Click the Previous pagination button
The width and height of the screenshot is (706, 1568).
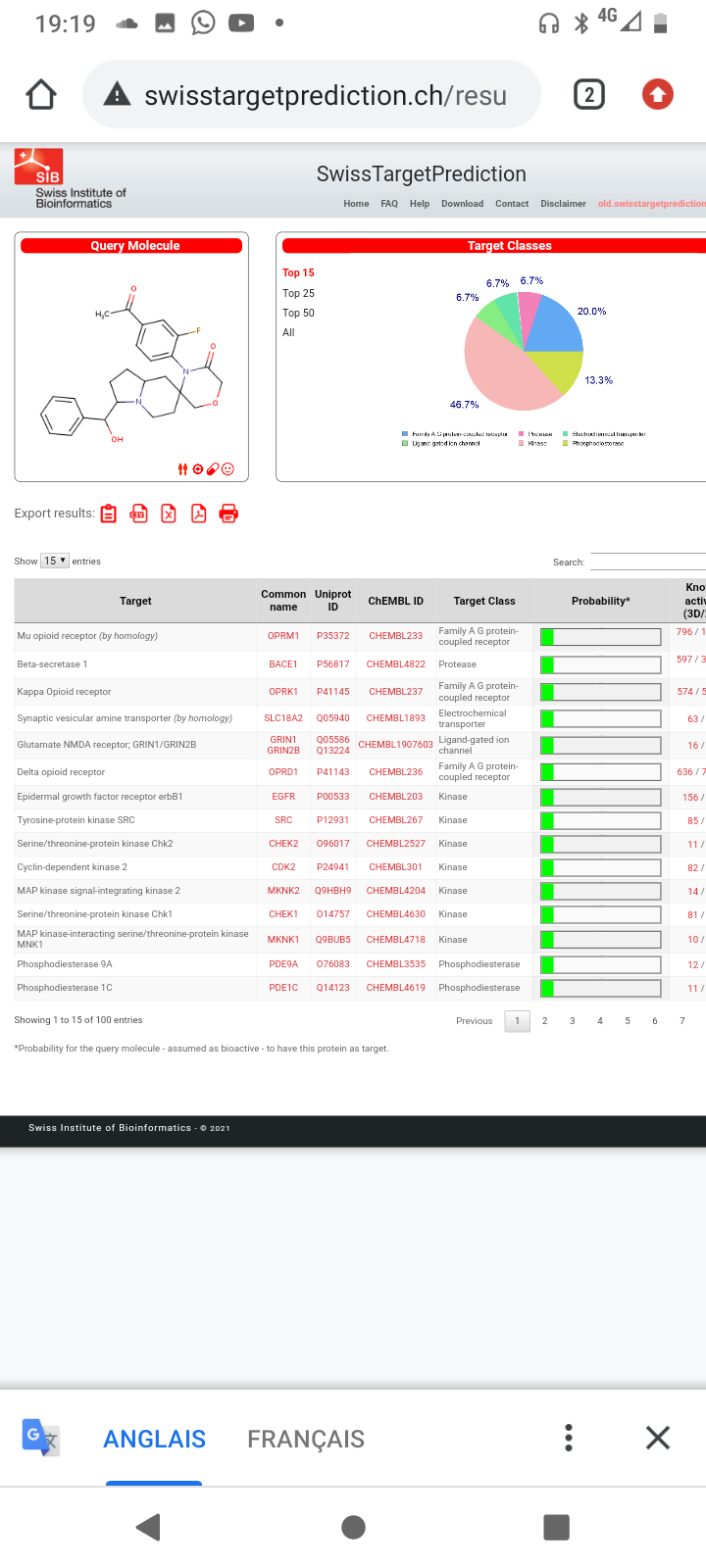click(x=474, y=1021)
